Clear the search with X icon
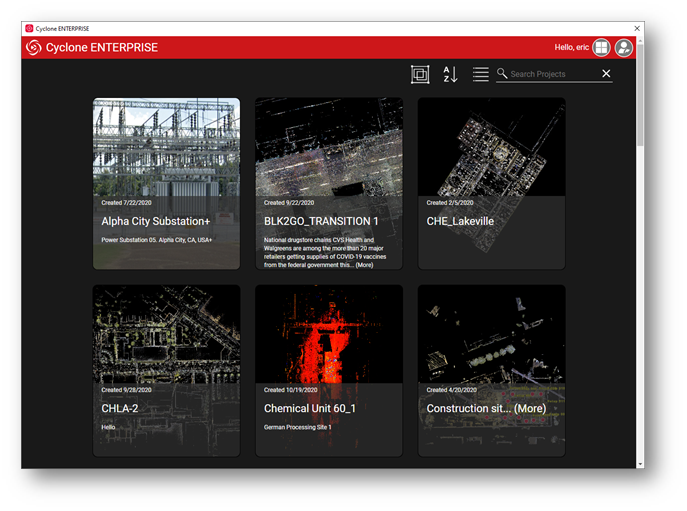The image size is (687, 511). (606, 74)
